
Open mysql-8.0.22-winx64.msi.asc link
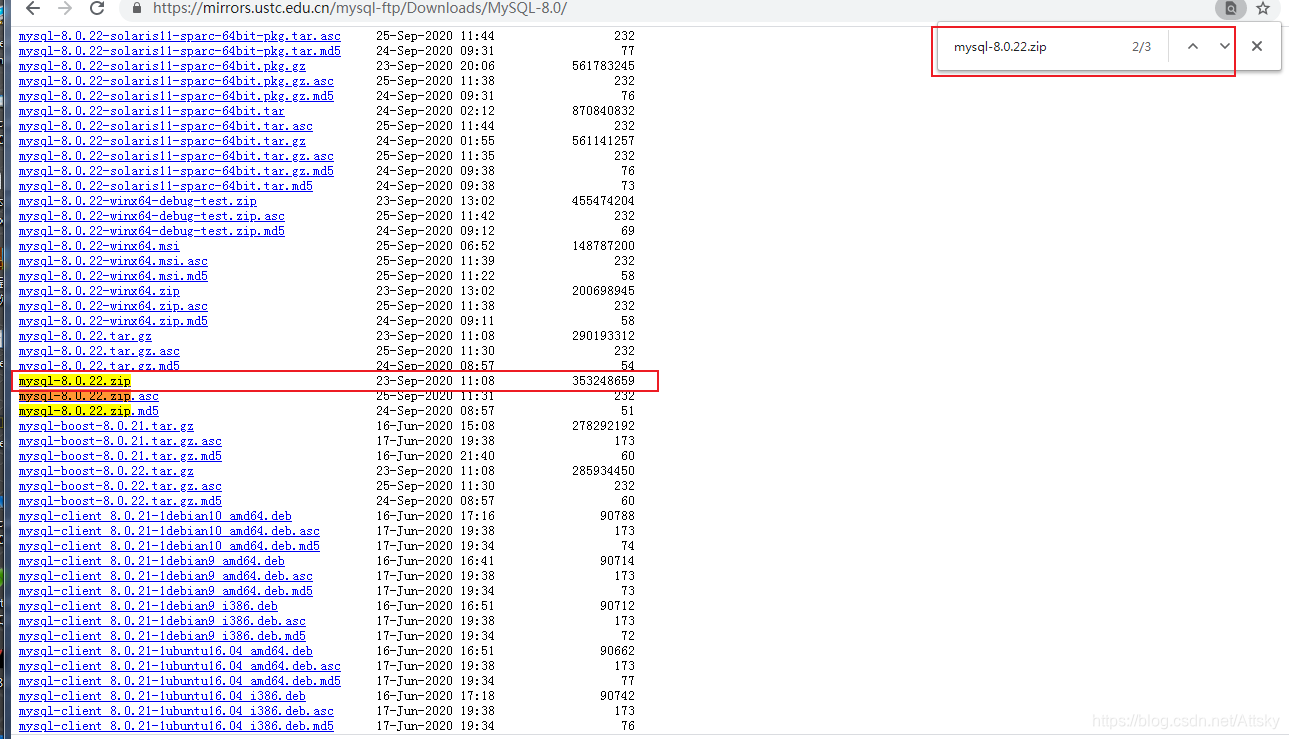coord(113,261)
